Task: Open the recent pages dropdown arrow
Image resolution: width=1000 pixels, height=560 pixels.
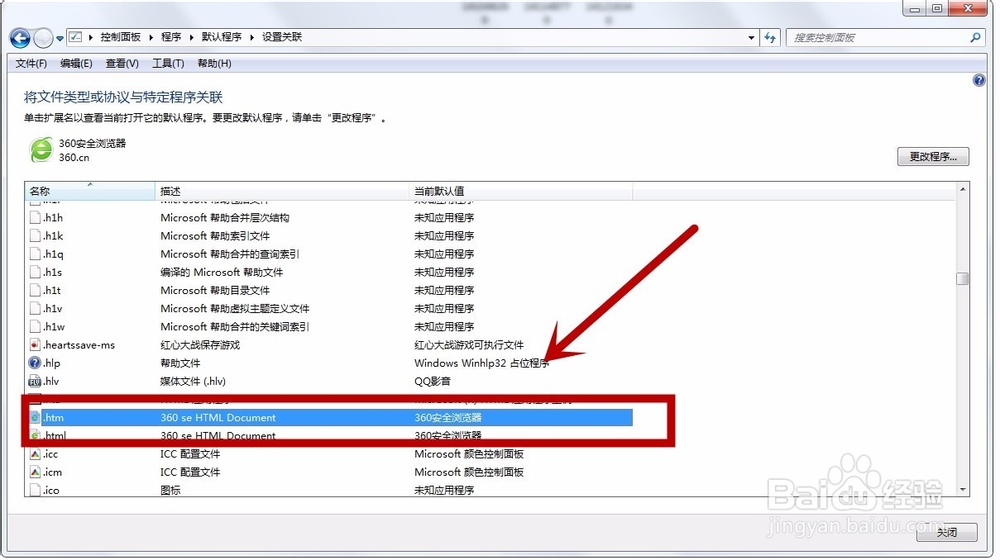Action: (59, 39)
